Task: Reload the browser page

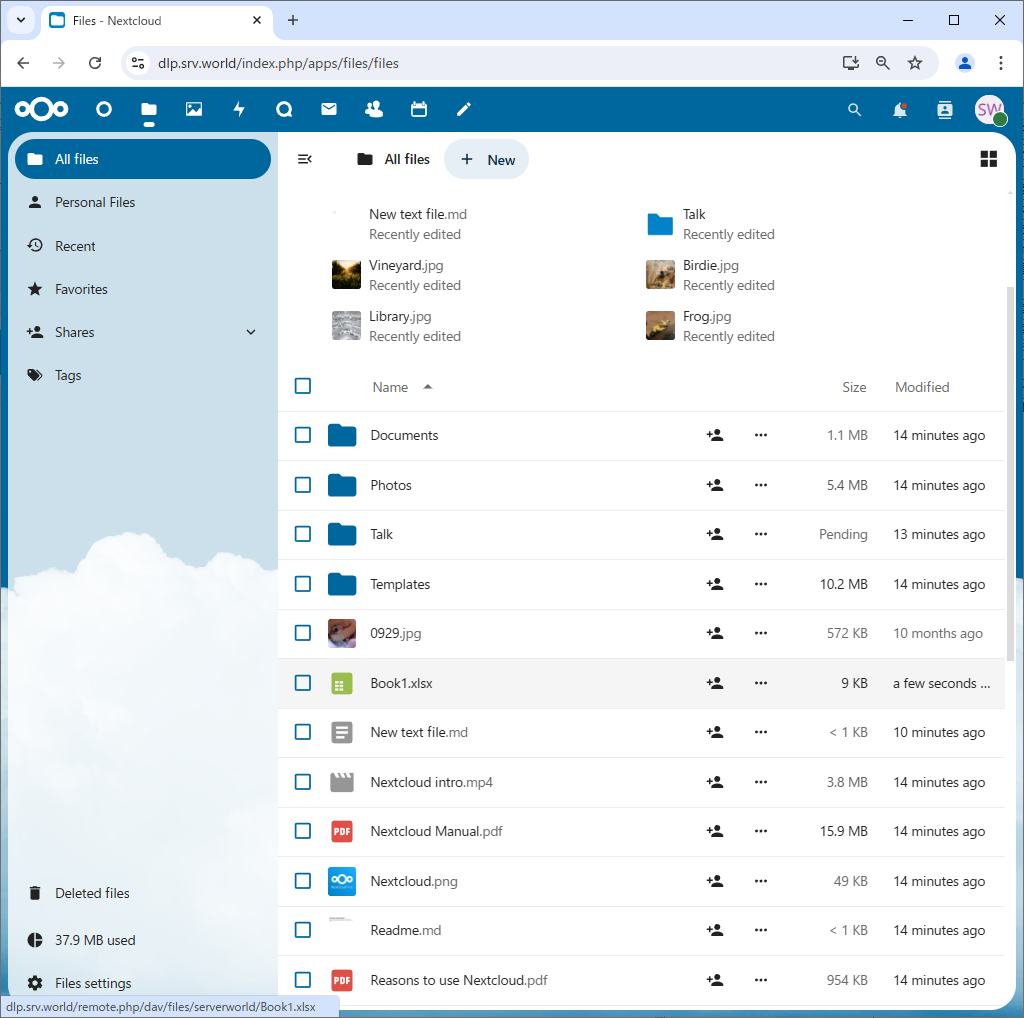Action: (95, 63)
